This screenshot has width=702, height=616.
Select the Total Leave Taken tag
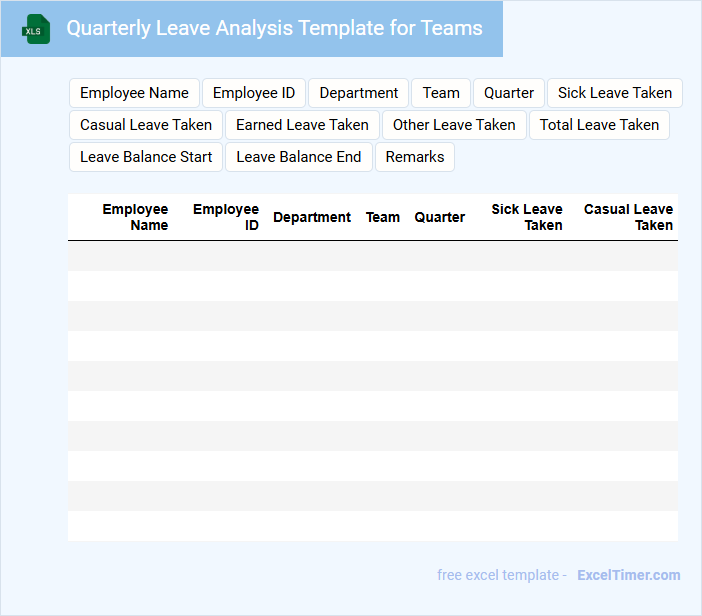(599, 125)
